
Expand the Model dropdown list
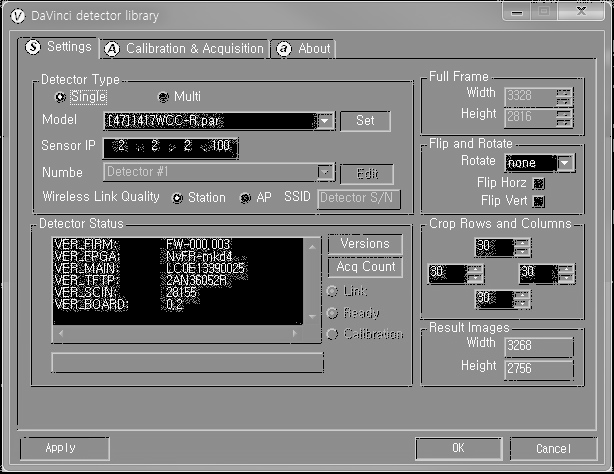(x=325, y=121)
